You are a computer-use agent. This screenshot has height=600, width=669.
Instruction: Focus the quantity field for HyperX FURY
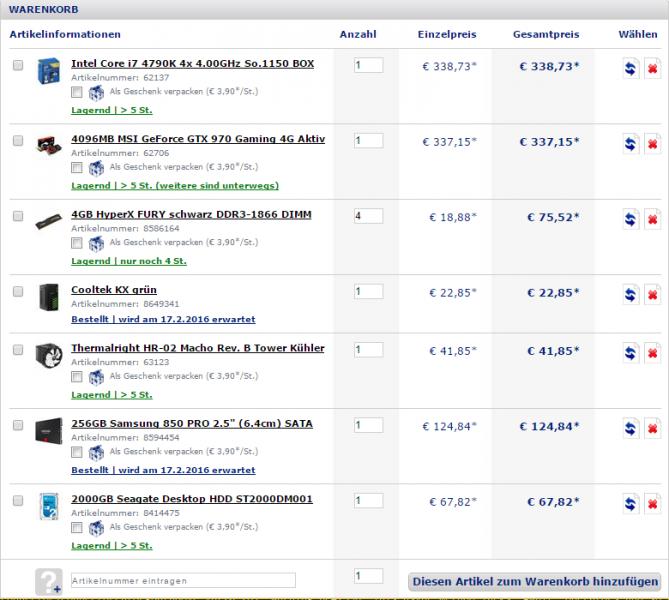[368, 215]
